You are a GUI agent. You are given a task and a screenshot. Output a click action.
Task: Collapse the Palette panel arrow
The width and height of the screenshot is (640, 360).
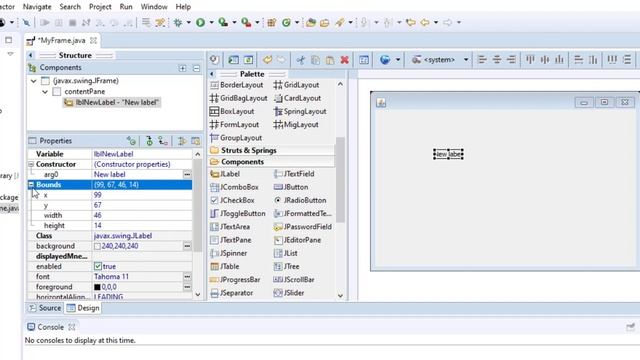pyautogui.click(x=212, y=74)
